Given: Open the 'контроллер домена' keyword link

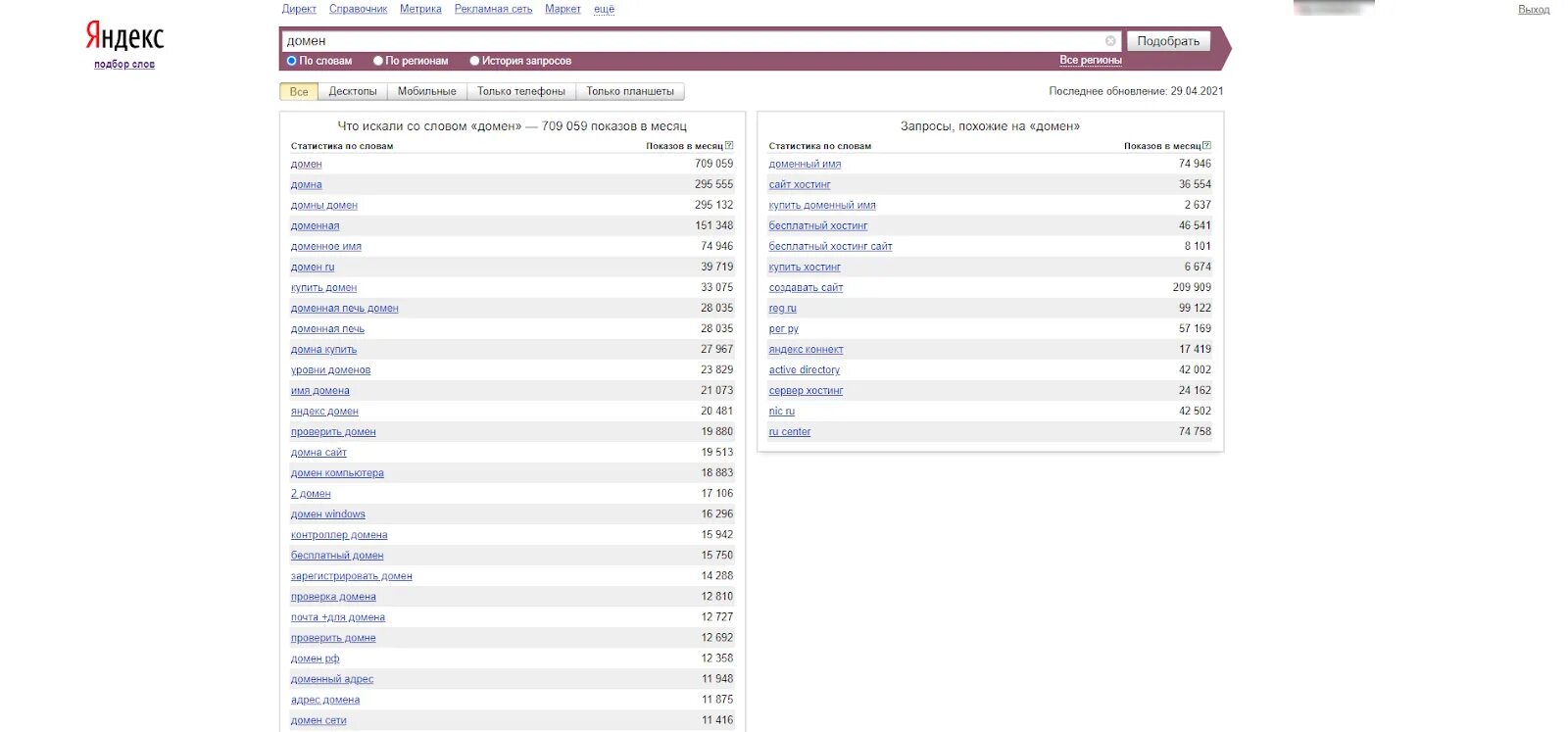Looking at the screenshot, I should coord(339,535).
